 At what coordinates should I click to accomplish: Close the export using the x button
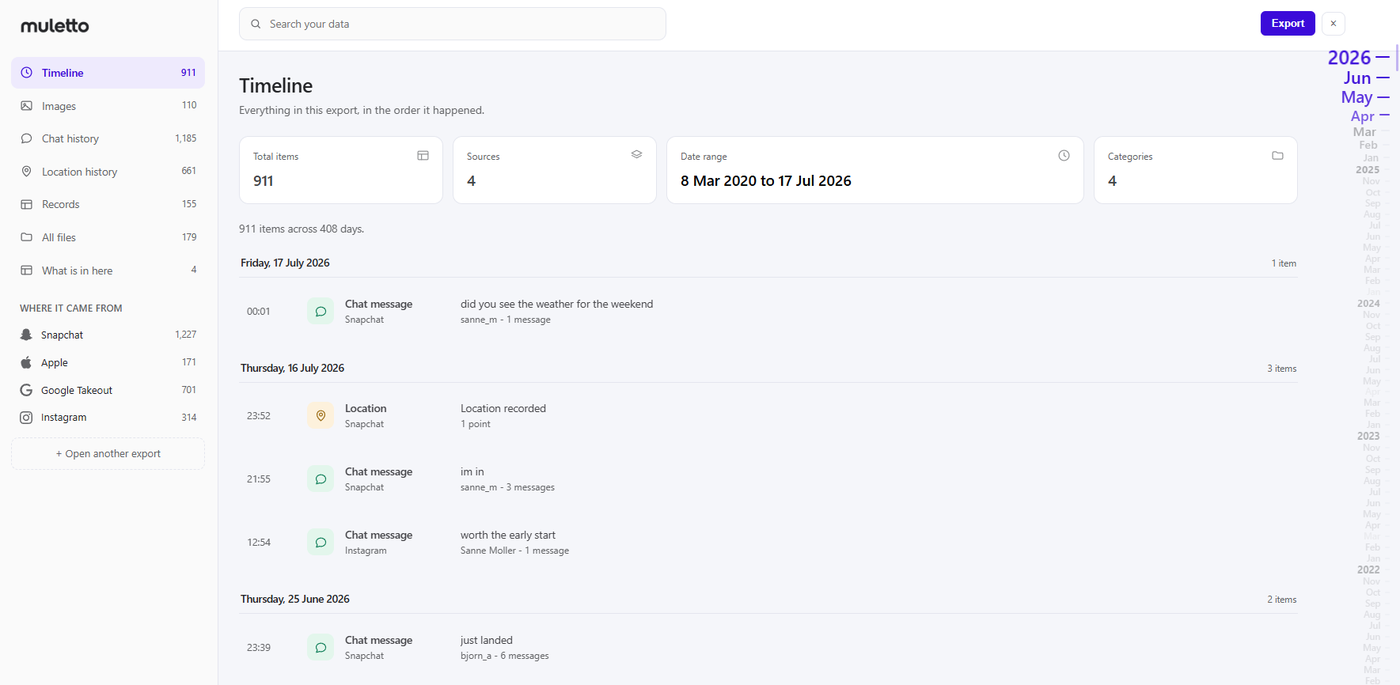click(1333, 24)
